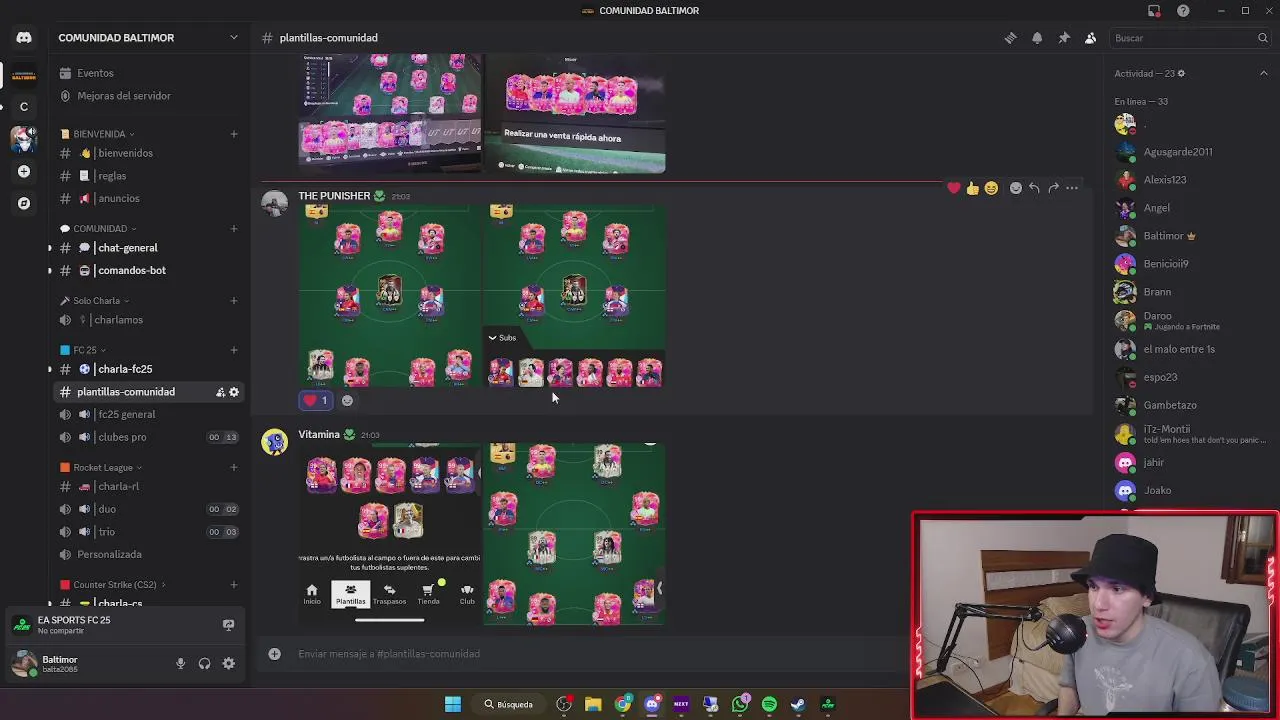The width and height of the screenshot is (1280, 720).
Task: React with the grinning face quick reaction
Action: (x=991, y=188)
